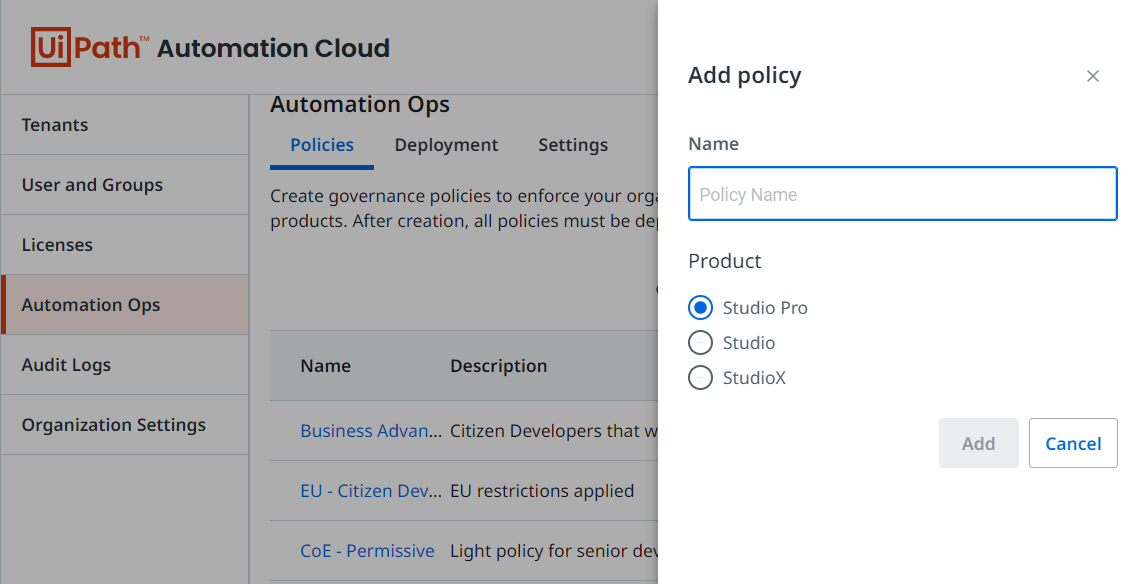Switch to the Policies tab
Viewport: 1147px width, 584px height.
(322, 145)
